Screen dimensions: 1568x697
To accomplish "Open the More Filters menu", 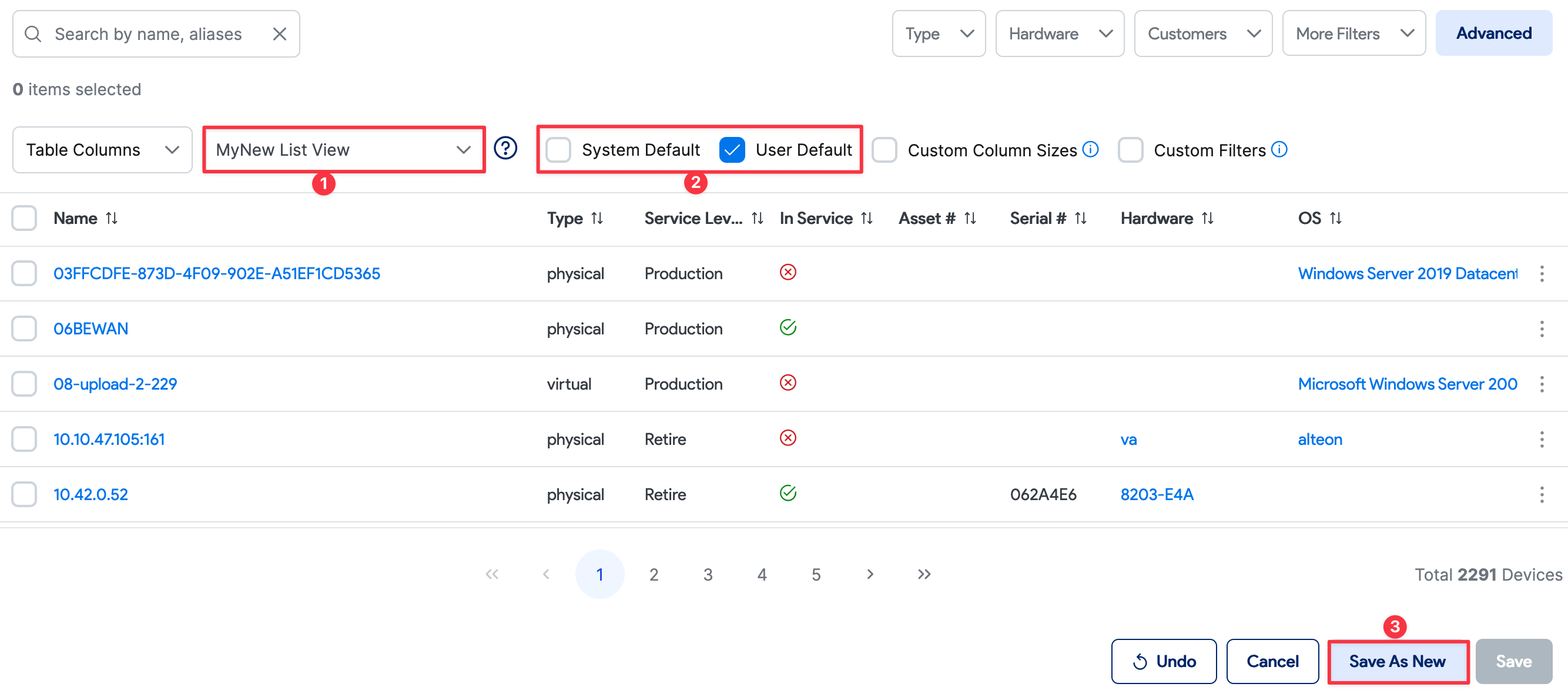I will pos(1352,33).
